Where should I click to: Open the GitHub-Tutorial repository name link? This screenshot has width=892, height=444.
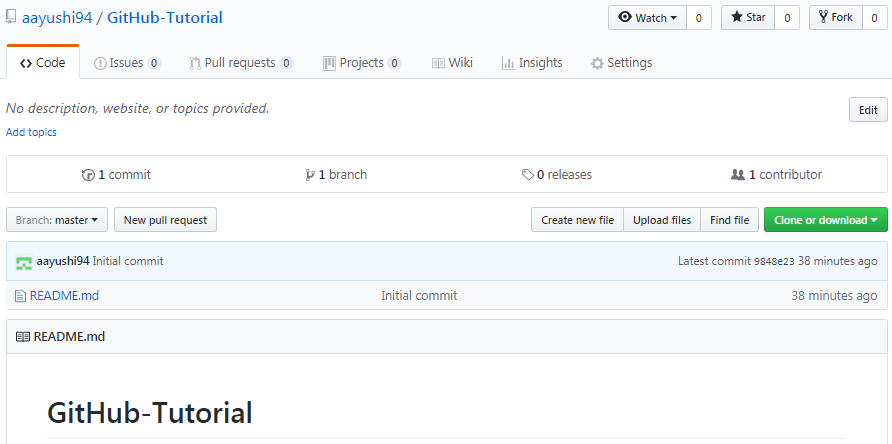pyautogui.click(x=165, y=18)
